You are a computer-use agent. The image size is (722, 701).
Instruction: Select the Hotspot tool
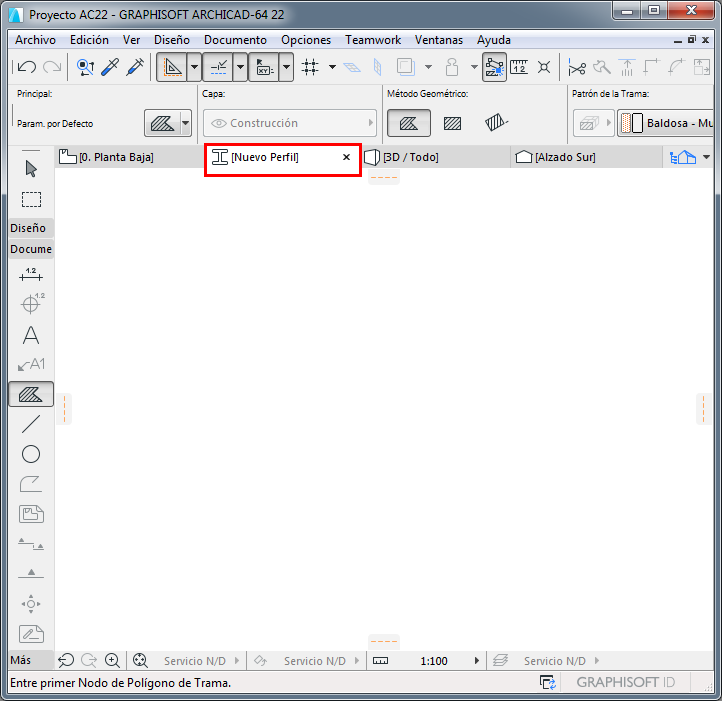point(31,604)
